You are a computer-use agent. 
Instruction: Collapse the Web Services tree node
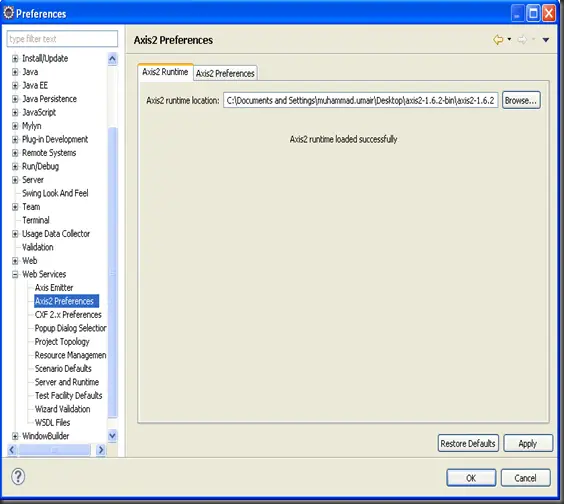pos(15,274)
